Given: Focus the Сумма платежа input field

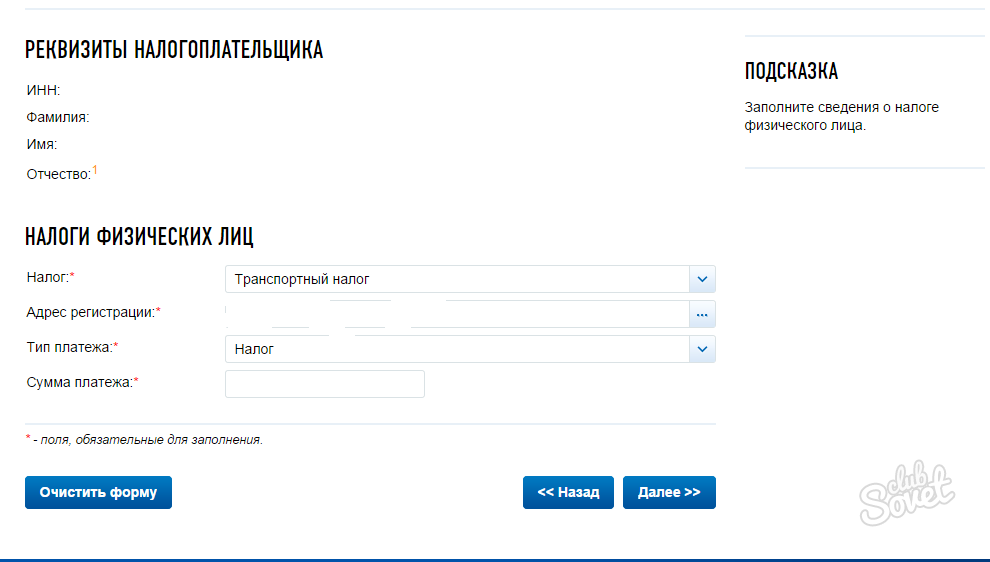Looking at the screenshot, I should click(x=325, y=384).
